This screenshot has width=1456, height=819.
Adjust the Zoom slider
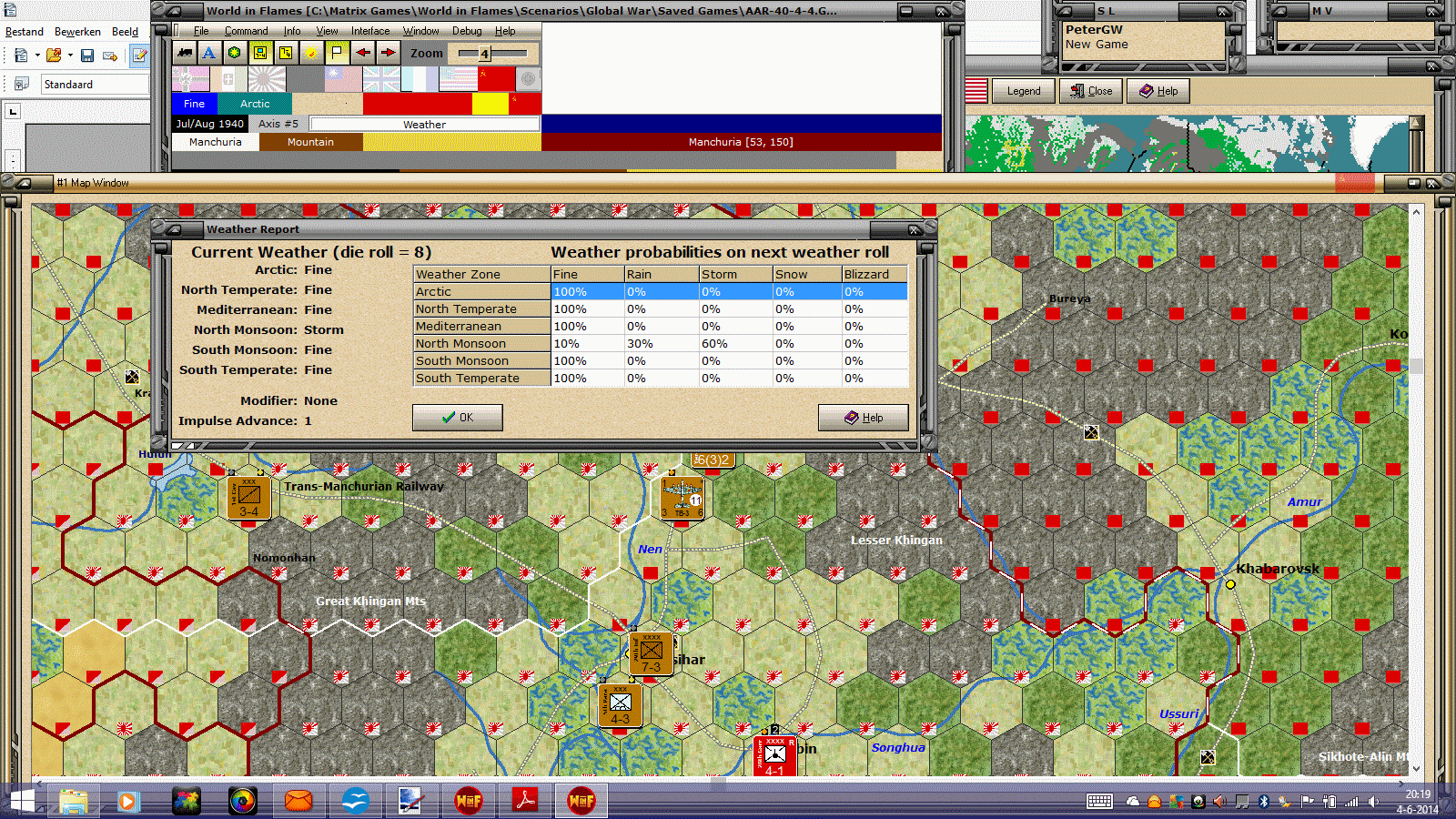coord(492,54)
